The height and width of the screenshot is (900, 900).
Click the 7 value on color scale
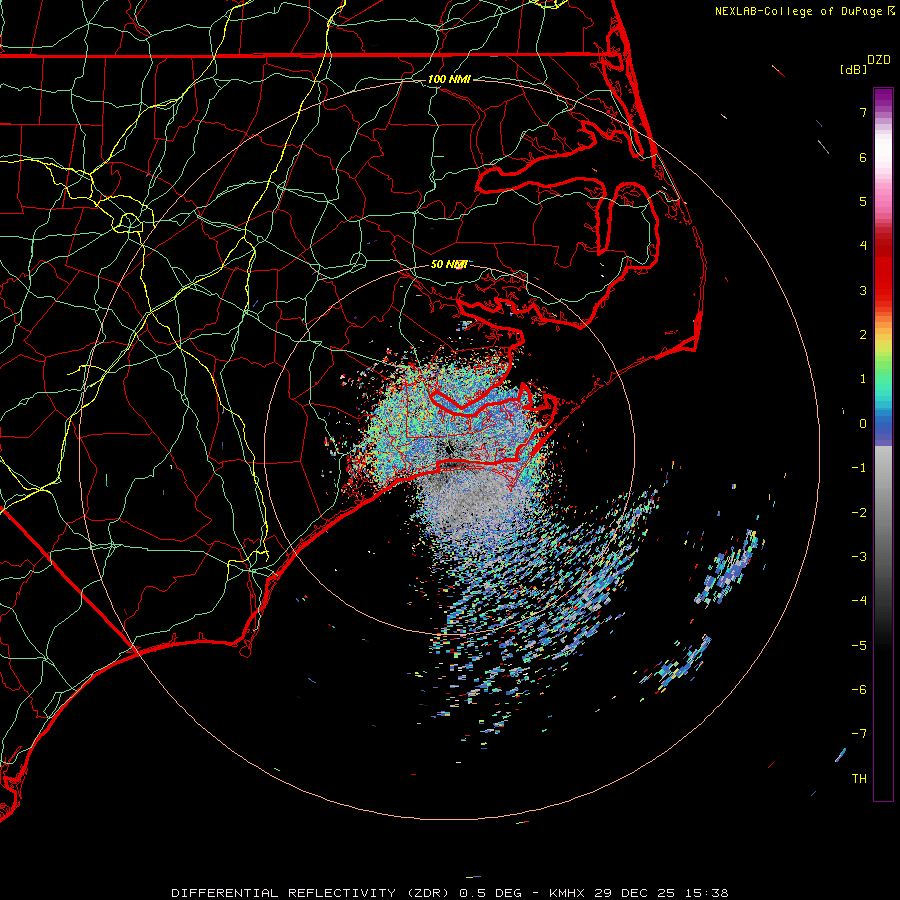click(x=863, y=112)
